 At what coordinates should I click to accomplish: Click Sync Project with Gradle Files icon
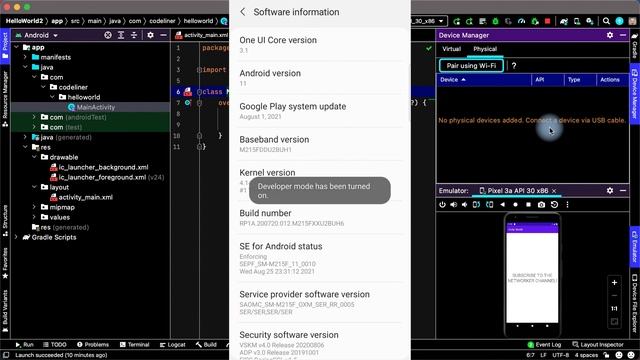point(564,21)
